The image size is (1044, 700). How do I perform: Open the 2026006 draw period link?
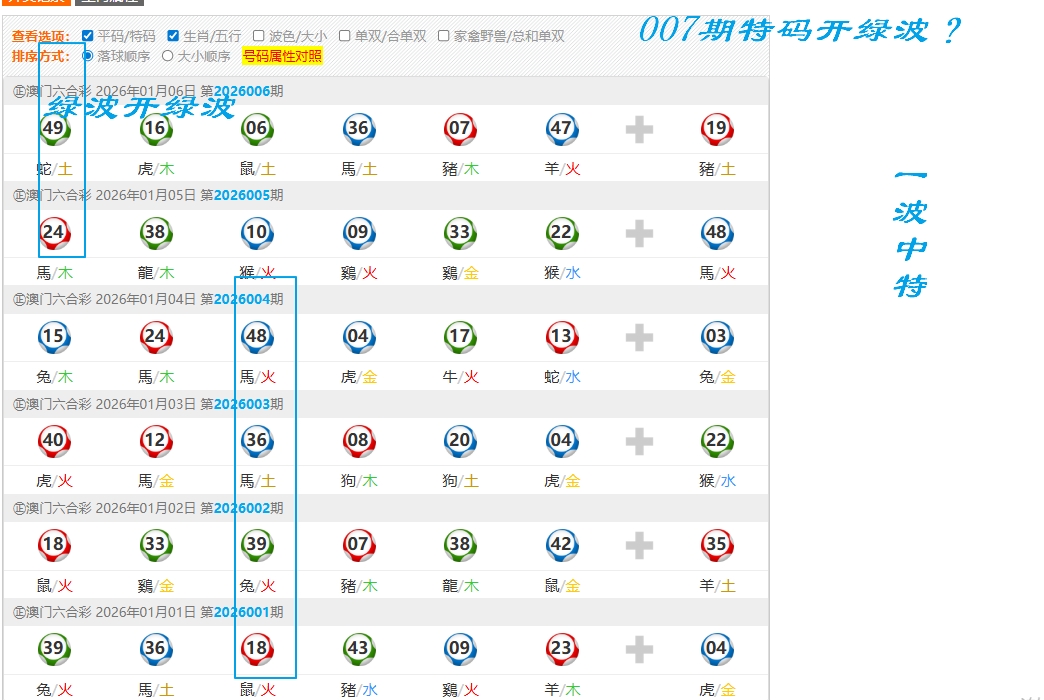[x=242, y=91]
